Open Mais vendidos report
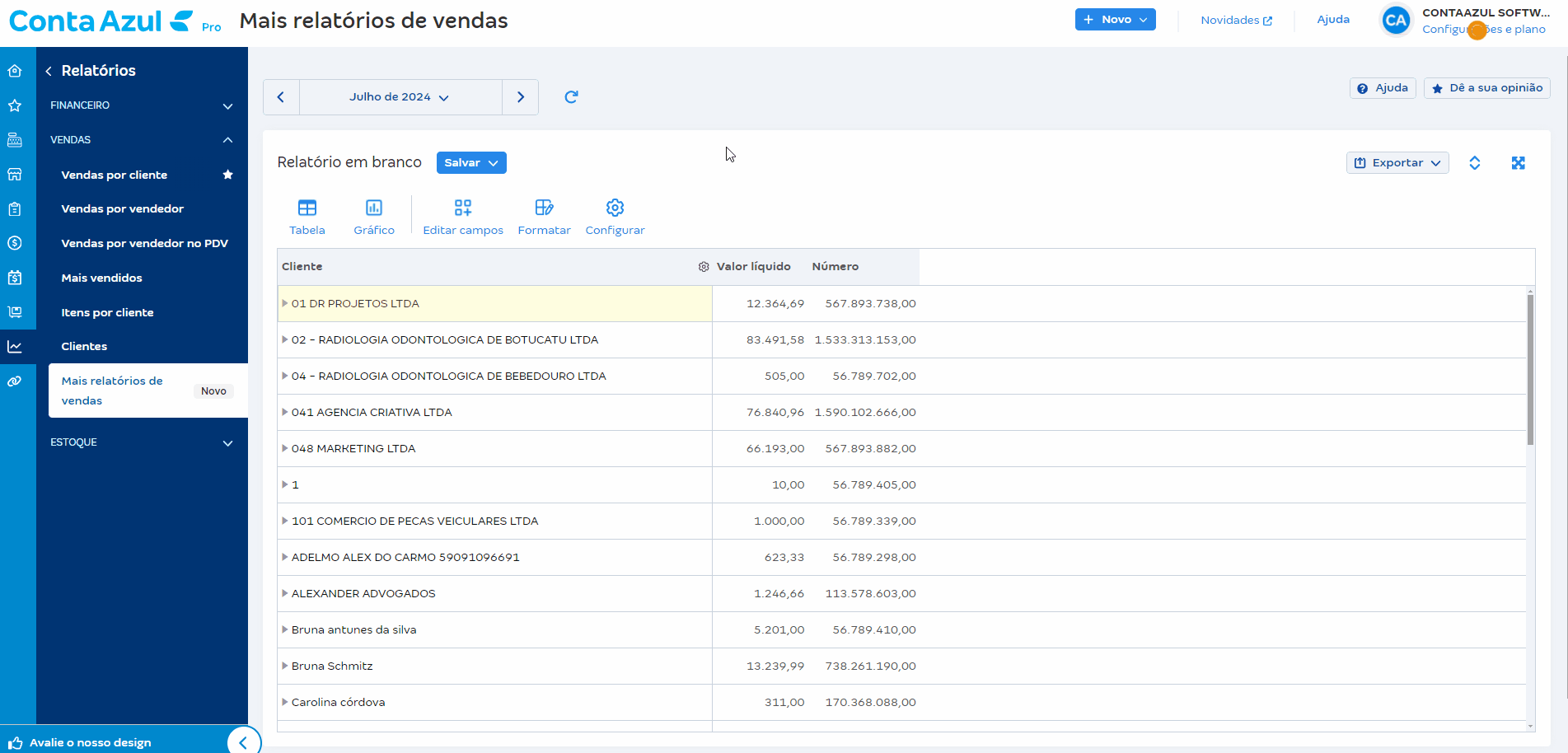 tap(102, 278)
